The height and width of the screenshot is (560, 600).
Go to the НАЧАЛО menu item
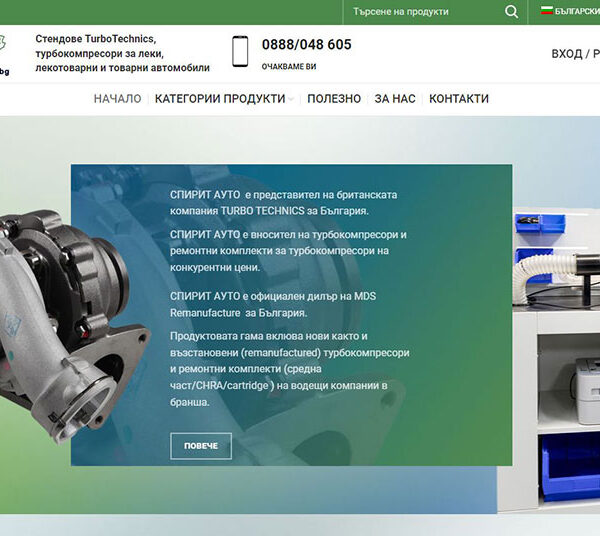[x=117, y=99]
